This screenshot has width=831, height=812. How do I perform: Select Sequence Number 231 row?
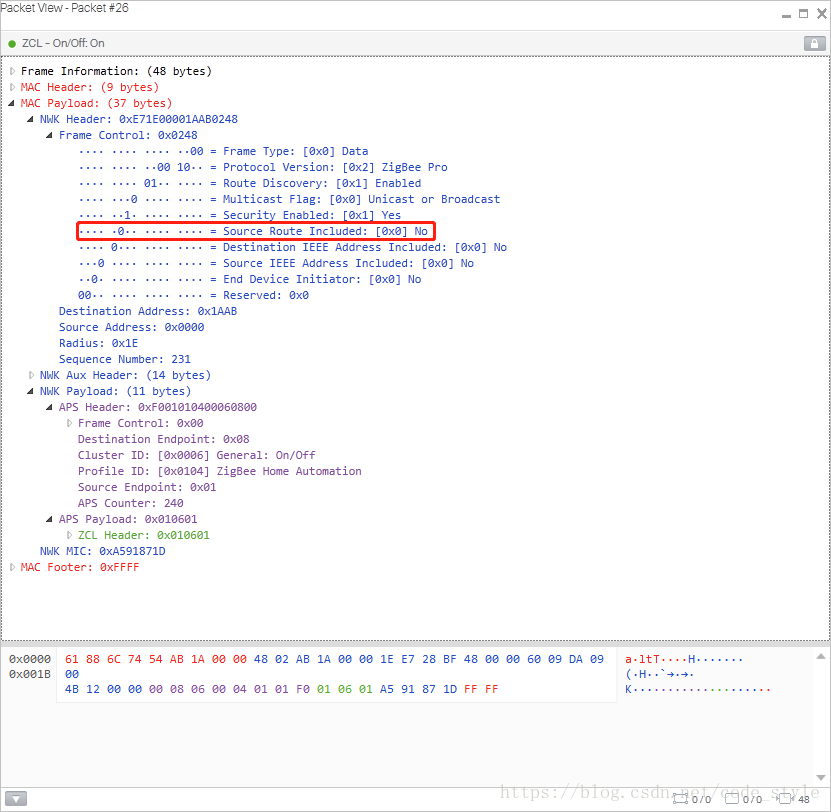125,359
